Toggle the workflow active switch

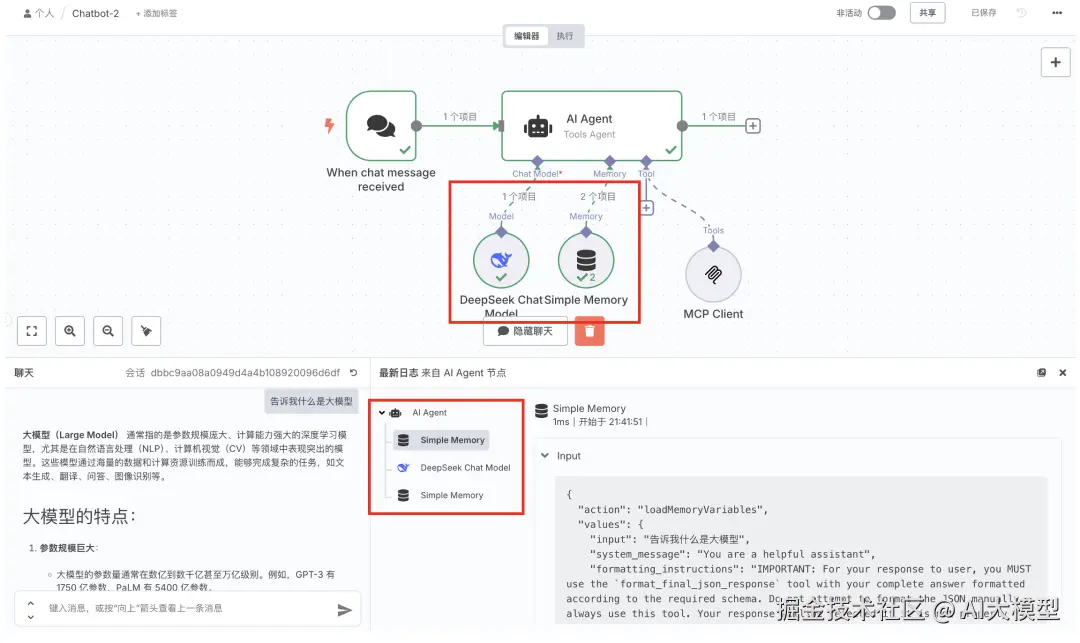click(882, 13)
